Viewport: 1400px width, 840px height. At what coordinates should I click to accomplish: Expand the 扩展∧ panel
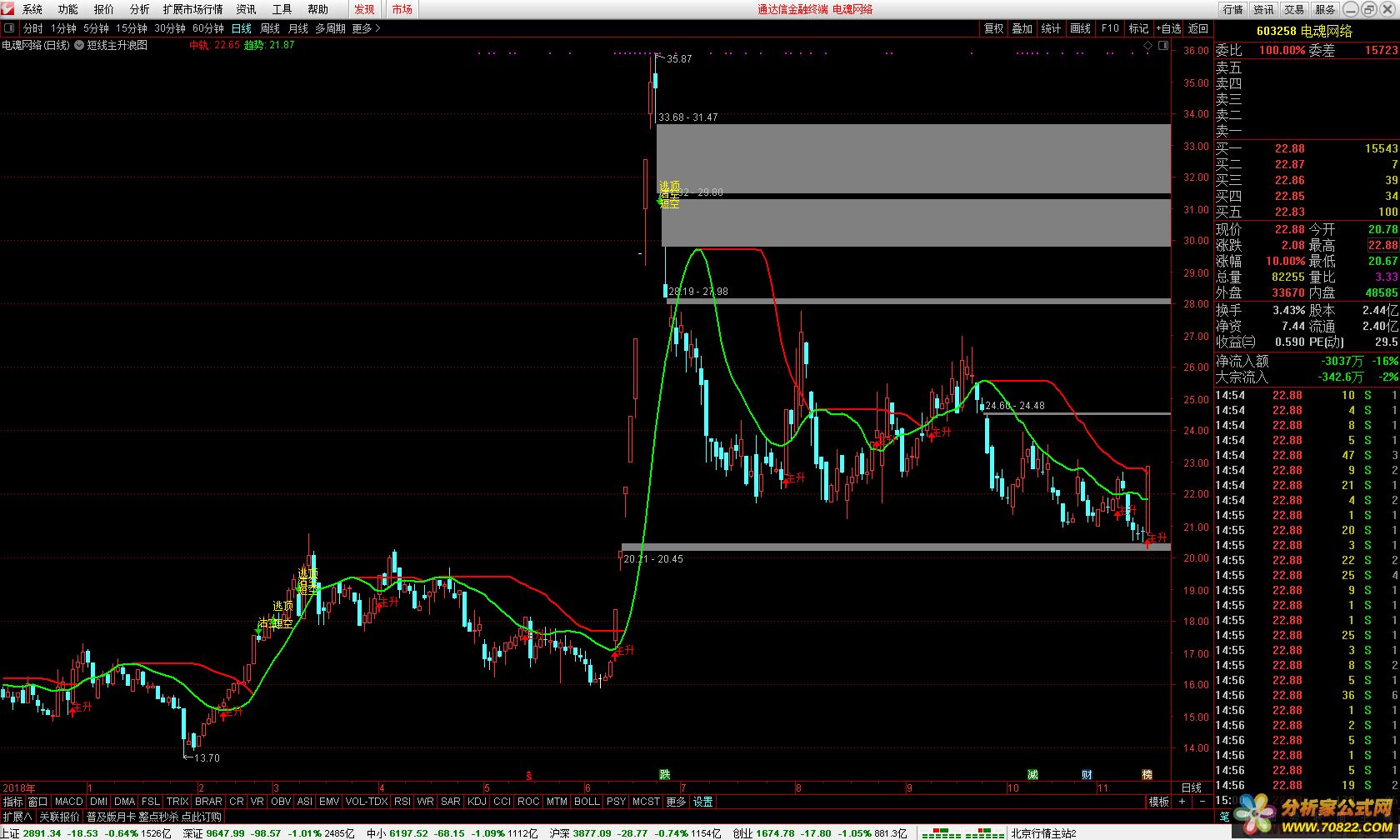tap(17, 817)
